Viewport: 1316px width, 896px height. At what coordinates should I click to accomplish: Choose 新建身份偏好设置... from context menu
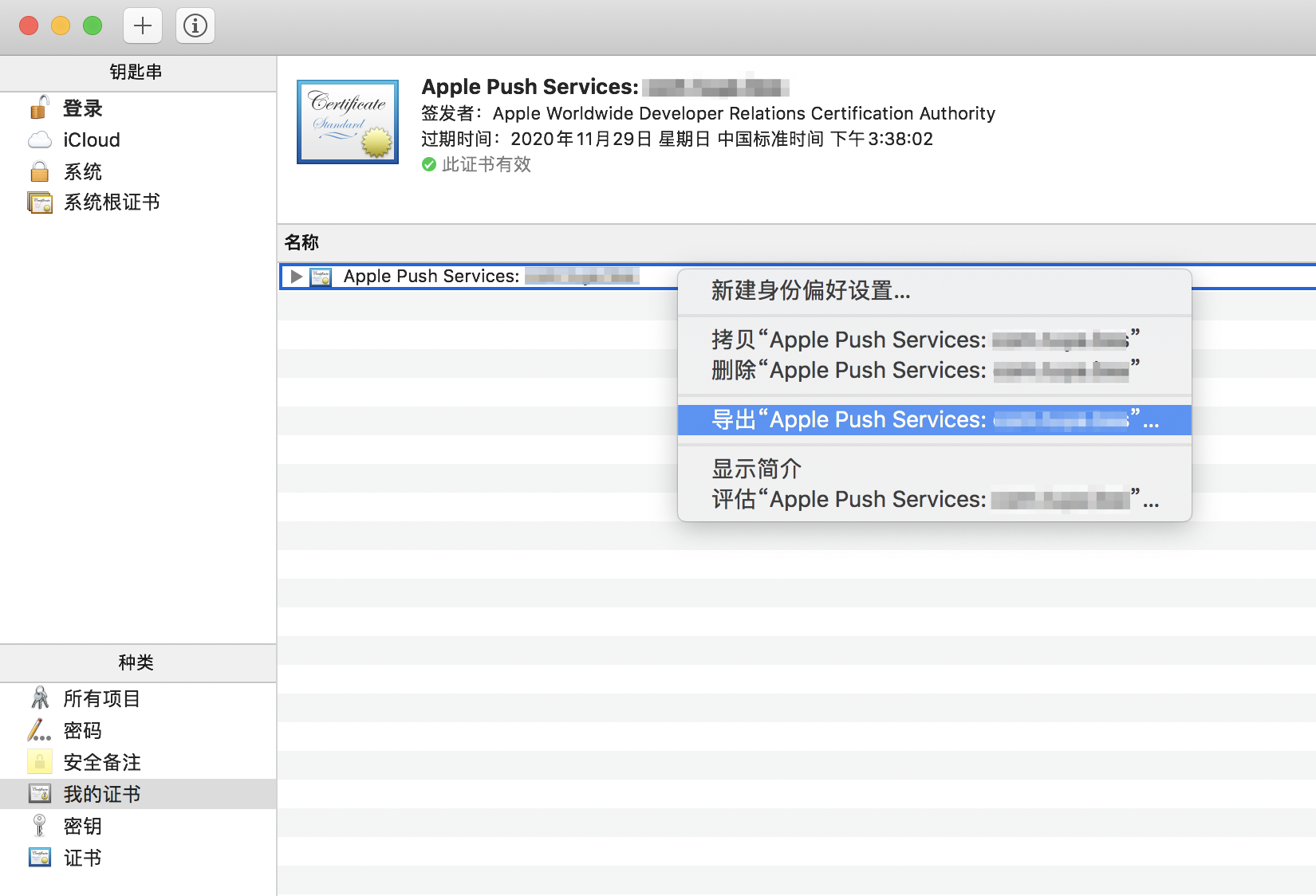coord(934,291)
